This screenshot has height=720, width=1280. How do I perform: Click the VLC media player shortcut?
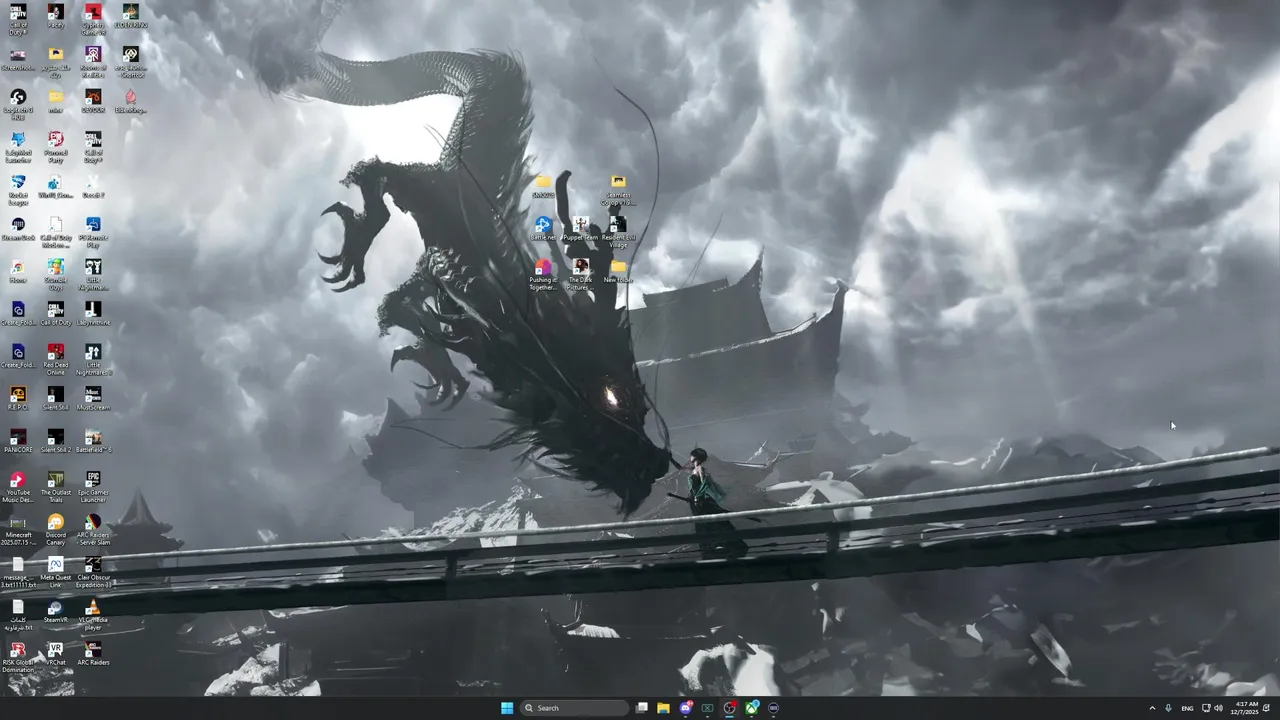click(93, 613)
